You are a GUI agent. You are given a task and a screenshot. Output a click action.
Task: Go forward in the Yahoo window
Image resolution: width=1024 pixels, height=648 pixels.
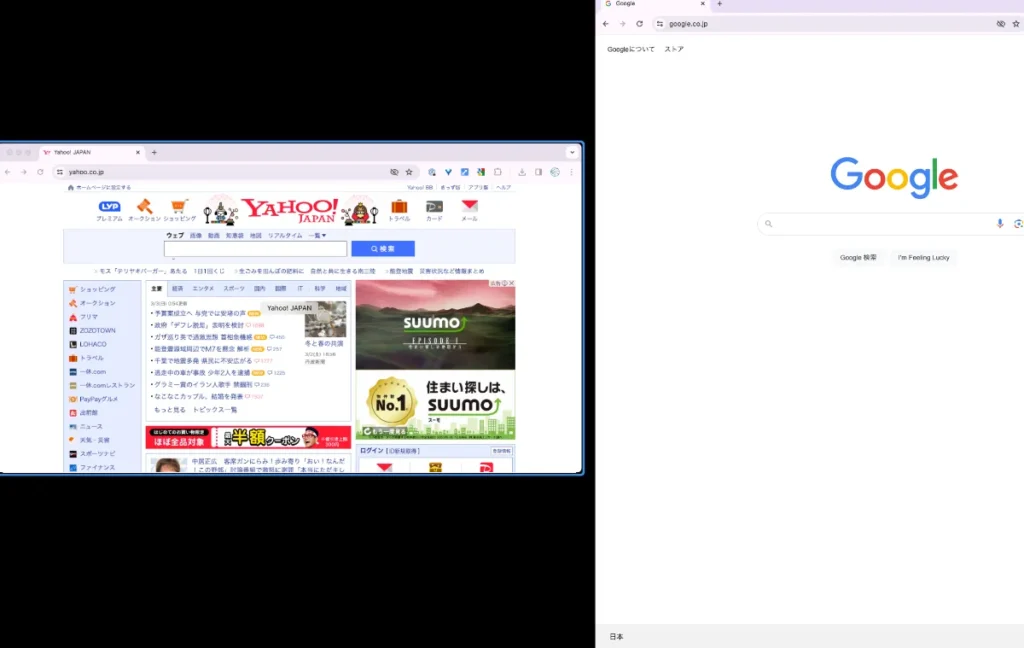[24, 172]
